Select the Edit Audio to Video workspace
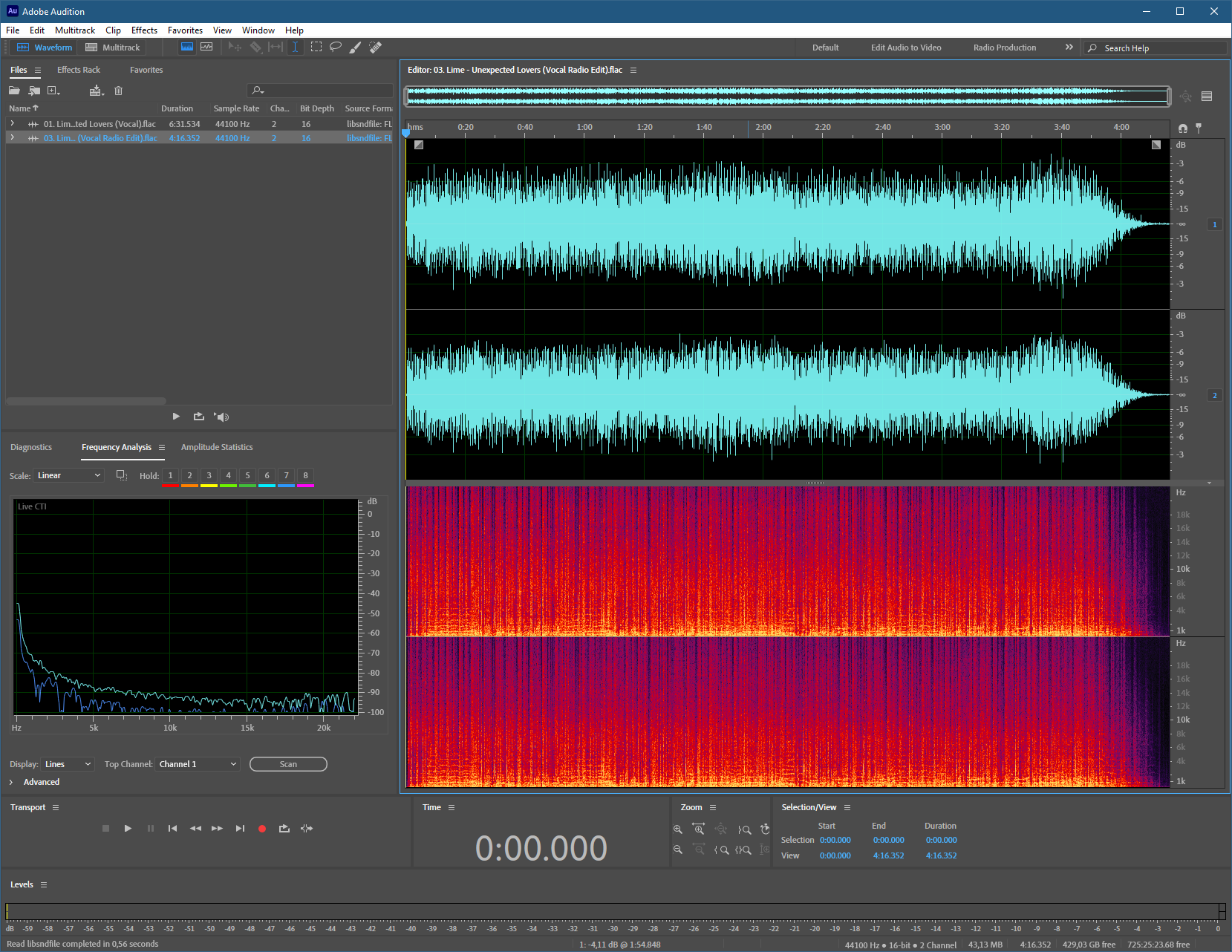The image size is (1232, 952). tap(906, 48)
